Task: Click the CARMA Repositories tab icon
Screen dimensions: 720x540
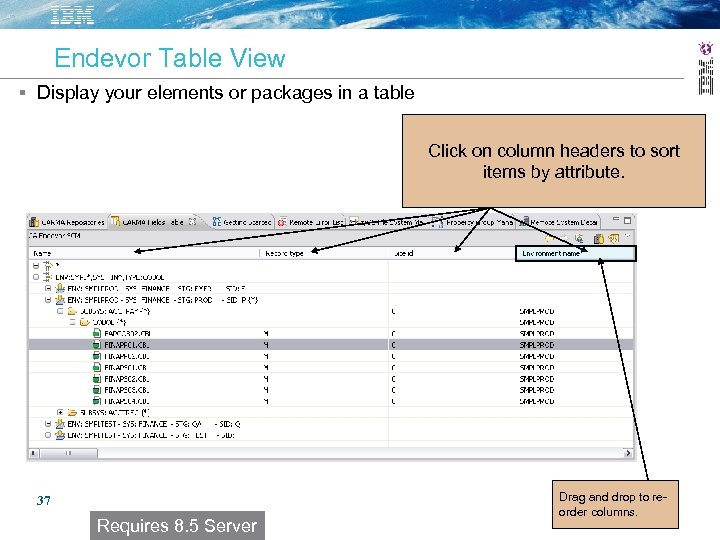Action: [x=34, y=222]
